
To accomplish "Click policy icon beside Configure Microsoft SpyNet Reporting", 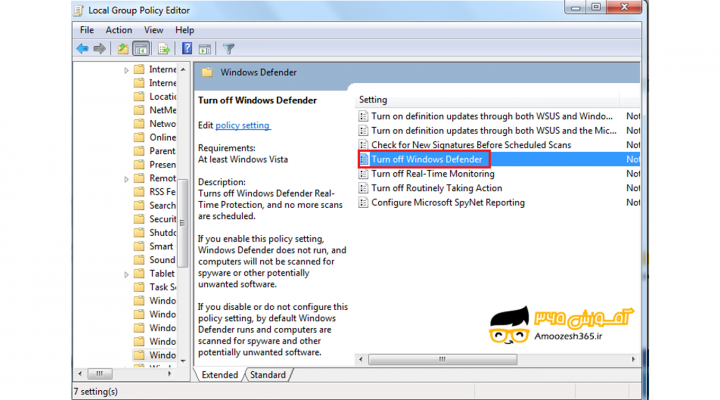I will tap(363, 203).
